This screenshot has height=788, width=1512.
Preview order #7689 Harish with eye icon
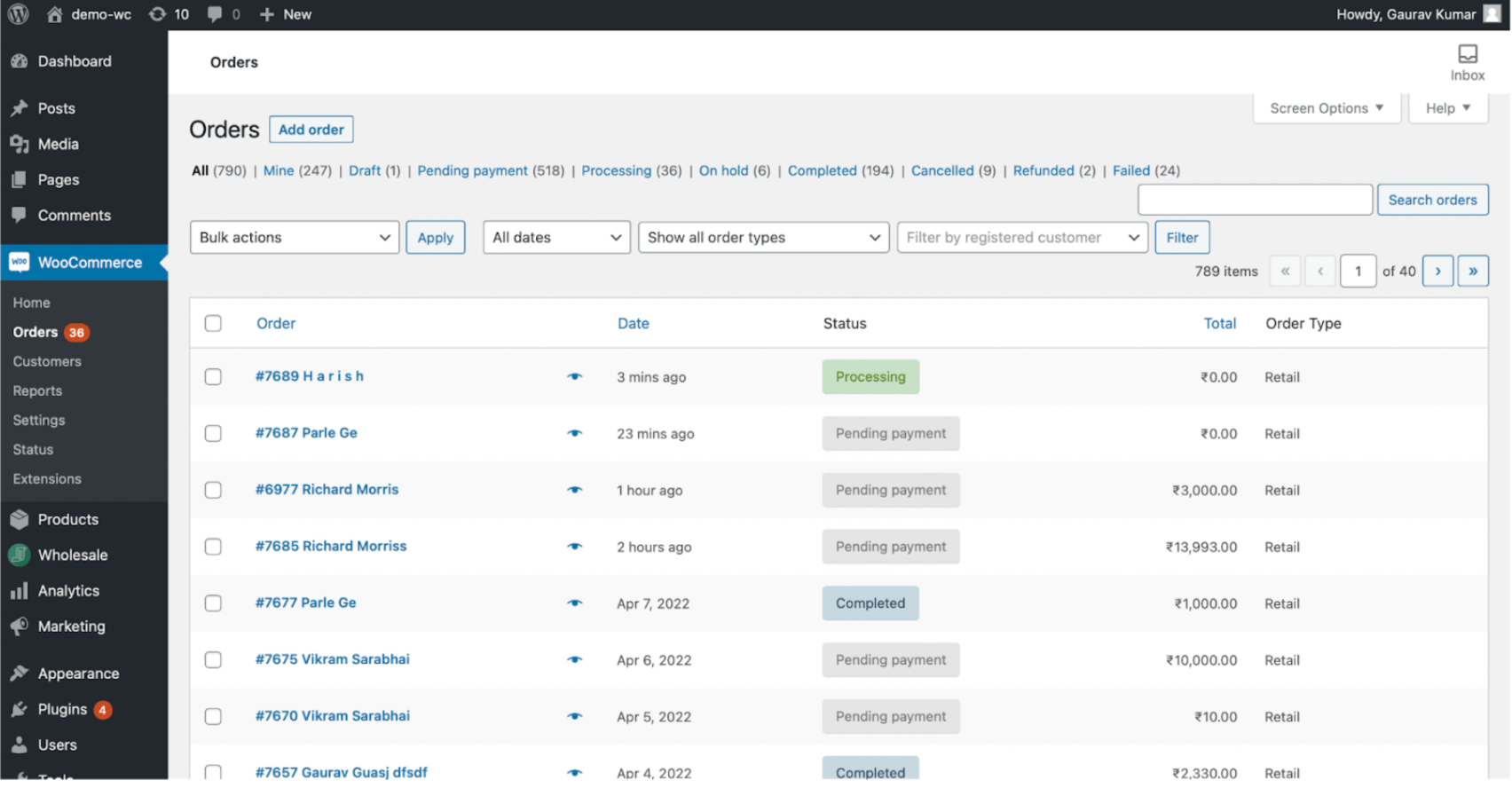575,377
